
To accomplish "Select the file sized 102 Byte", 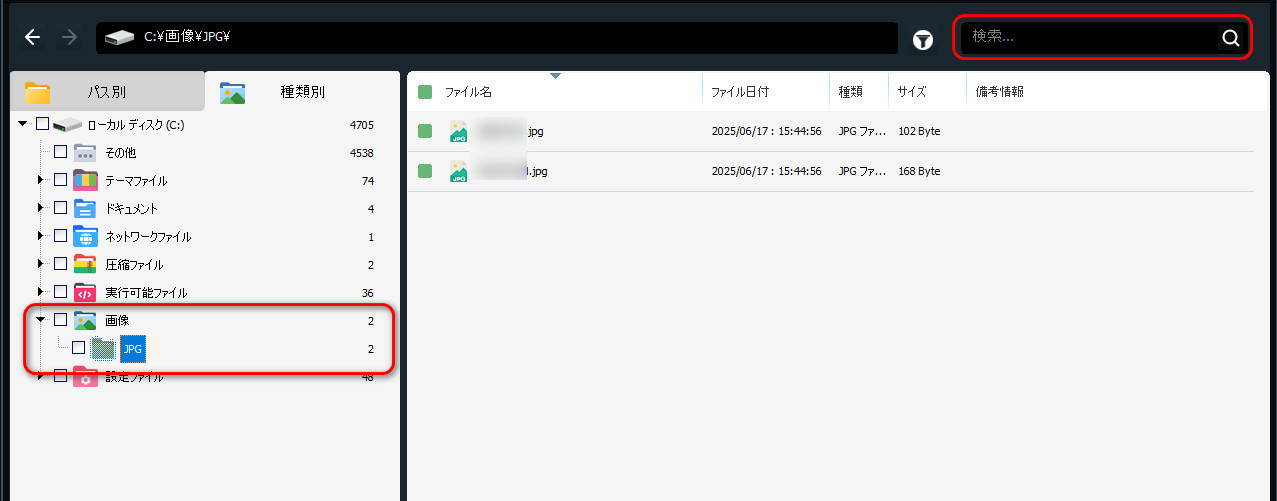I will click(830, 131).
